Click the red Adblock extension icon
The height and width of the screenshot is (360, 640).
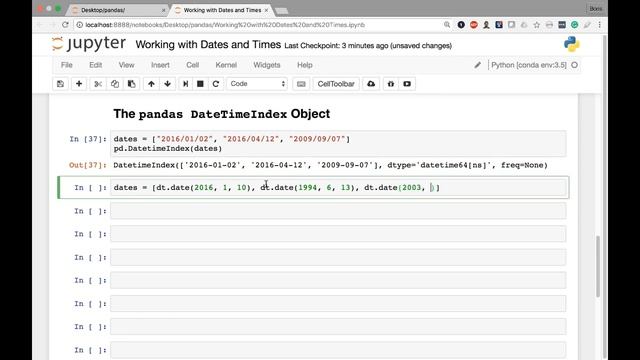[x=473, y=25]
